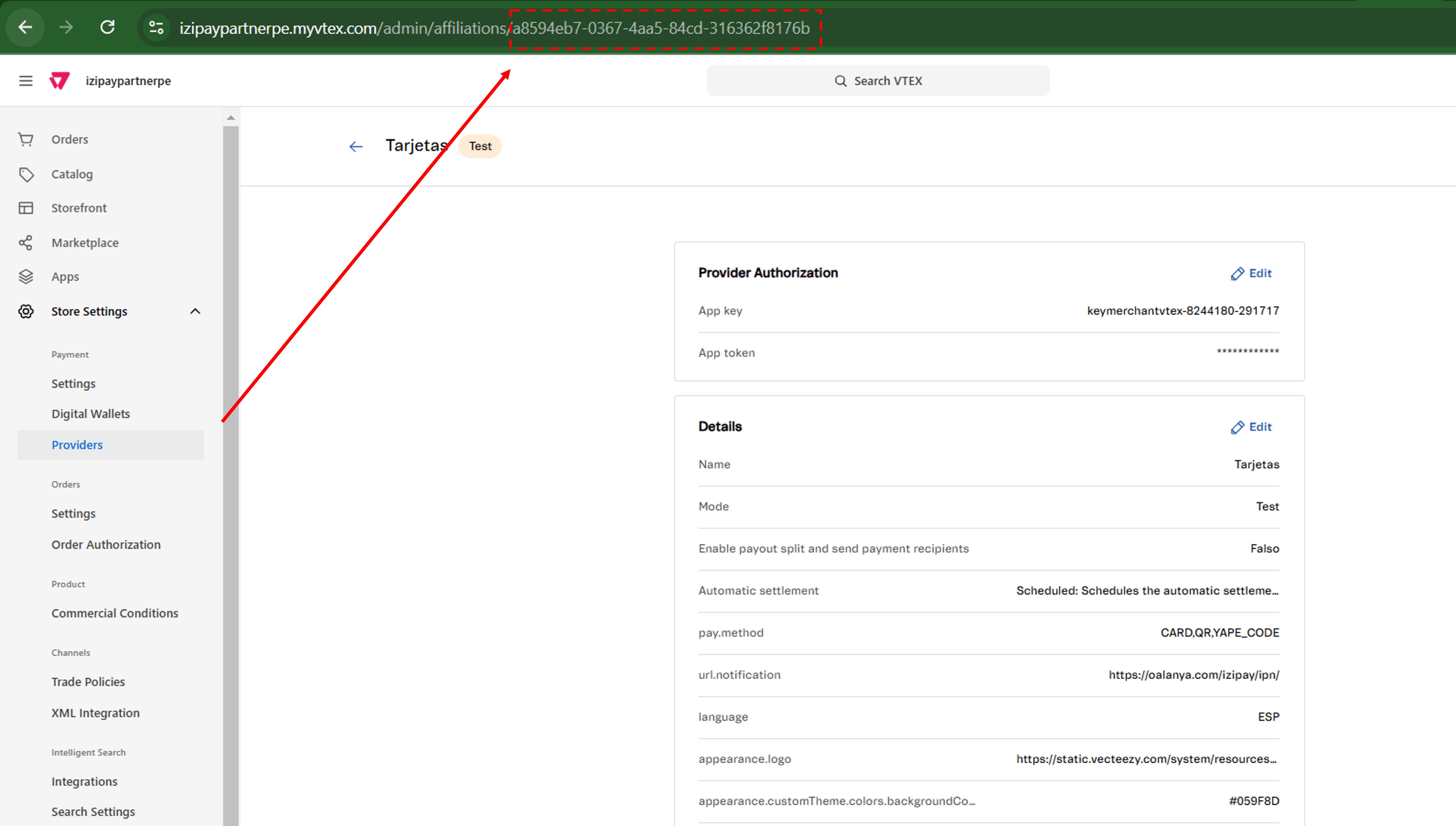Click the VTEX logo
1456x826 pixels.
pyautogui.click(x=59, y=80)
